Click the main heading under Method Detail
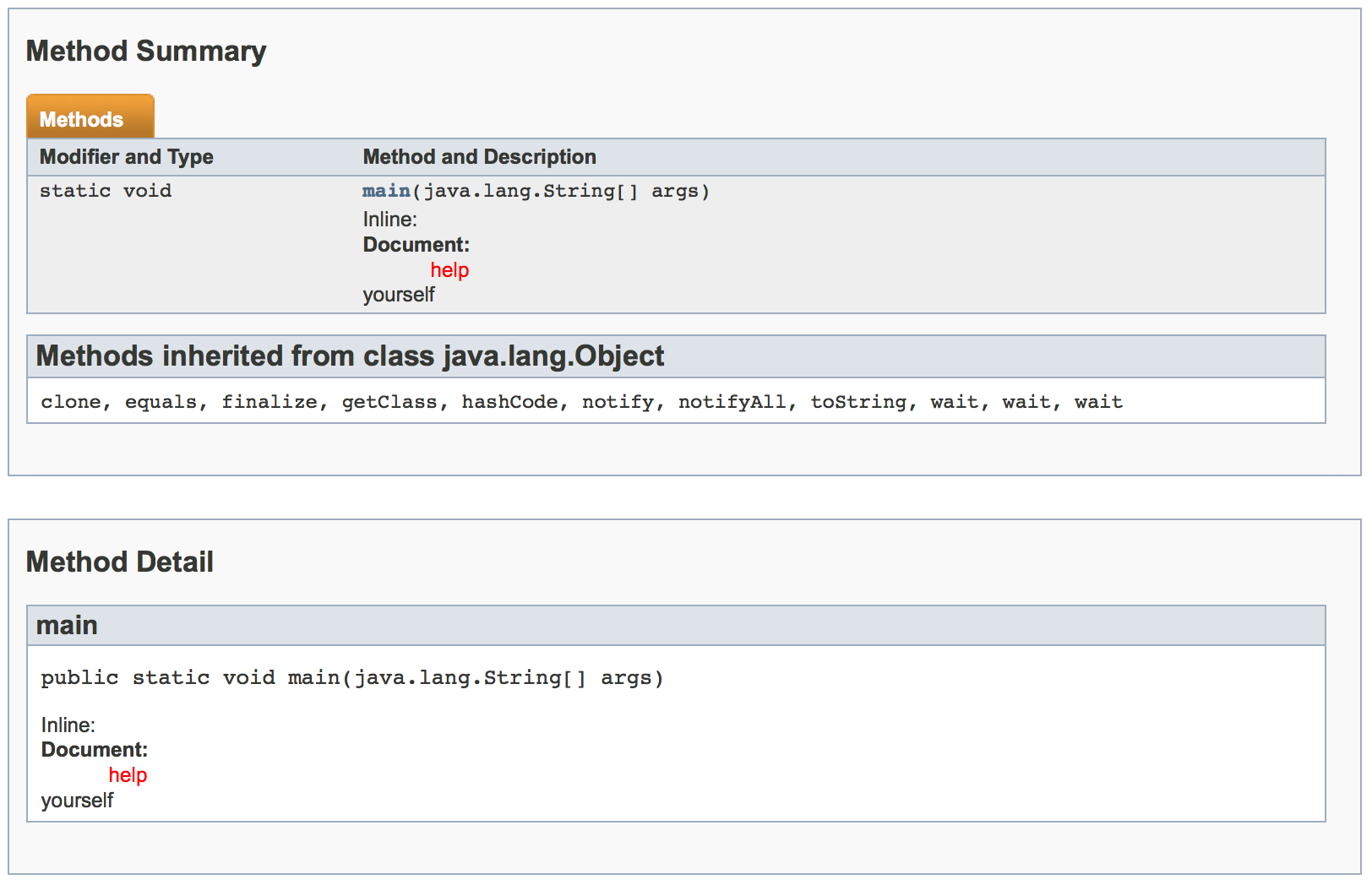This screenshot has width=1372, height=885. 67,626
